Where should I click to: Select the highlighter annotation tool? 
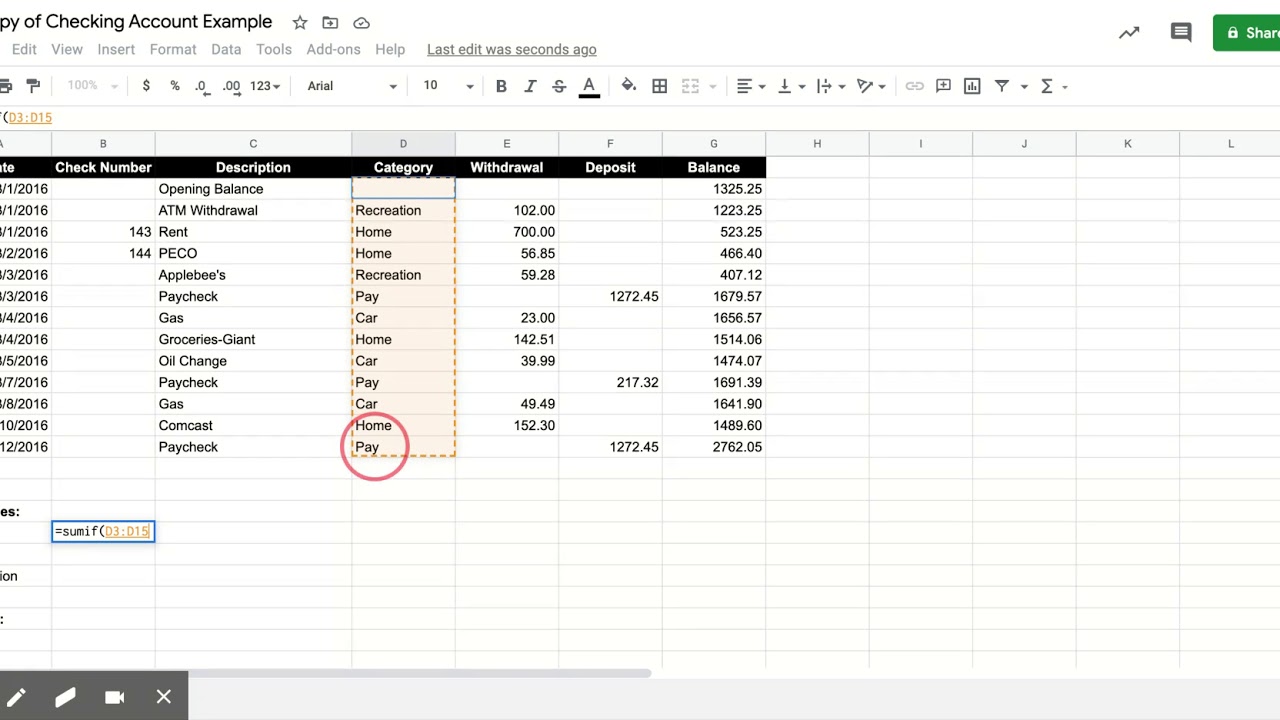coord(65,697)
